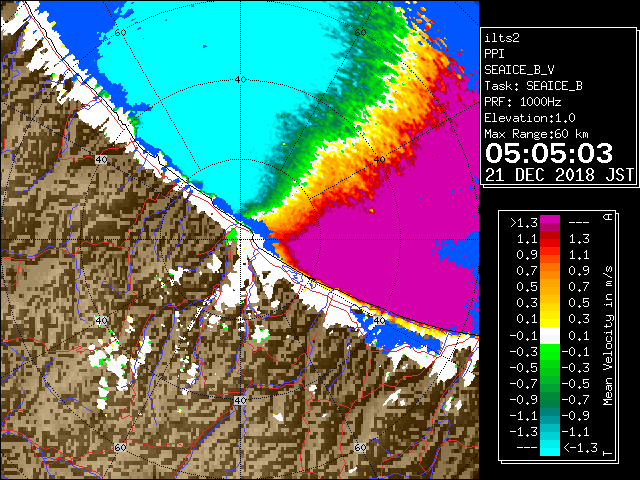Click the scan time '05:05:03'

[549, 153]
